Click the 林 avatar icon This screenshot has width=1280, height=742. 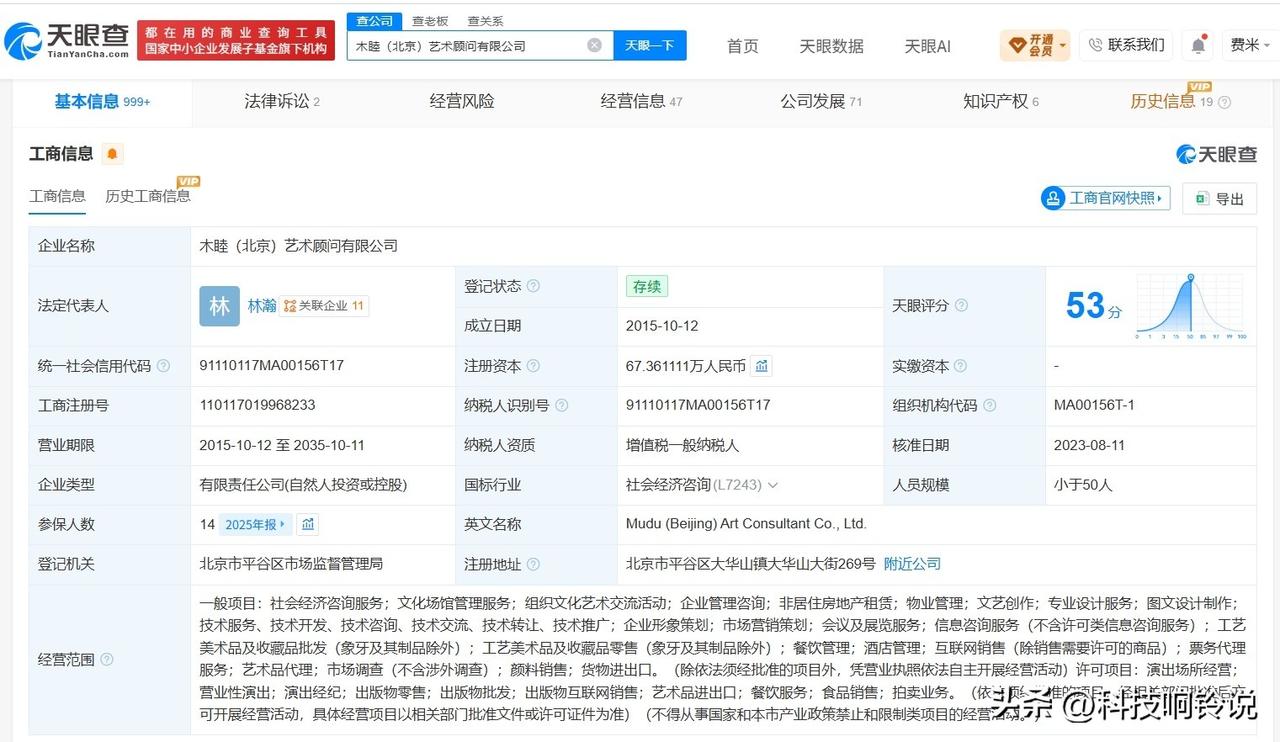tap(219, 306)
